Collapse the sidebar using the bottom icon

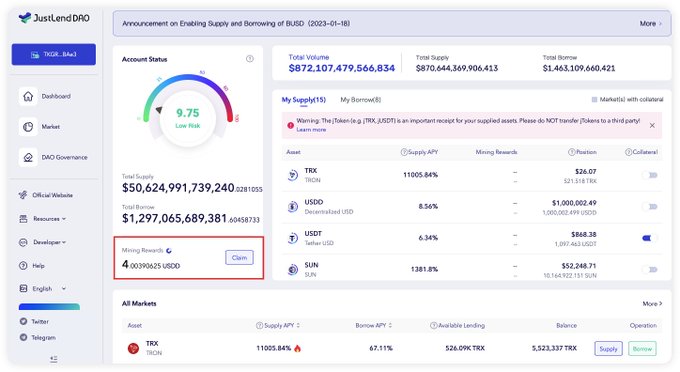tap(53, 359)
